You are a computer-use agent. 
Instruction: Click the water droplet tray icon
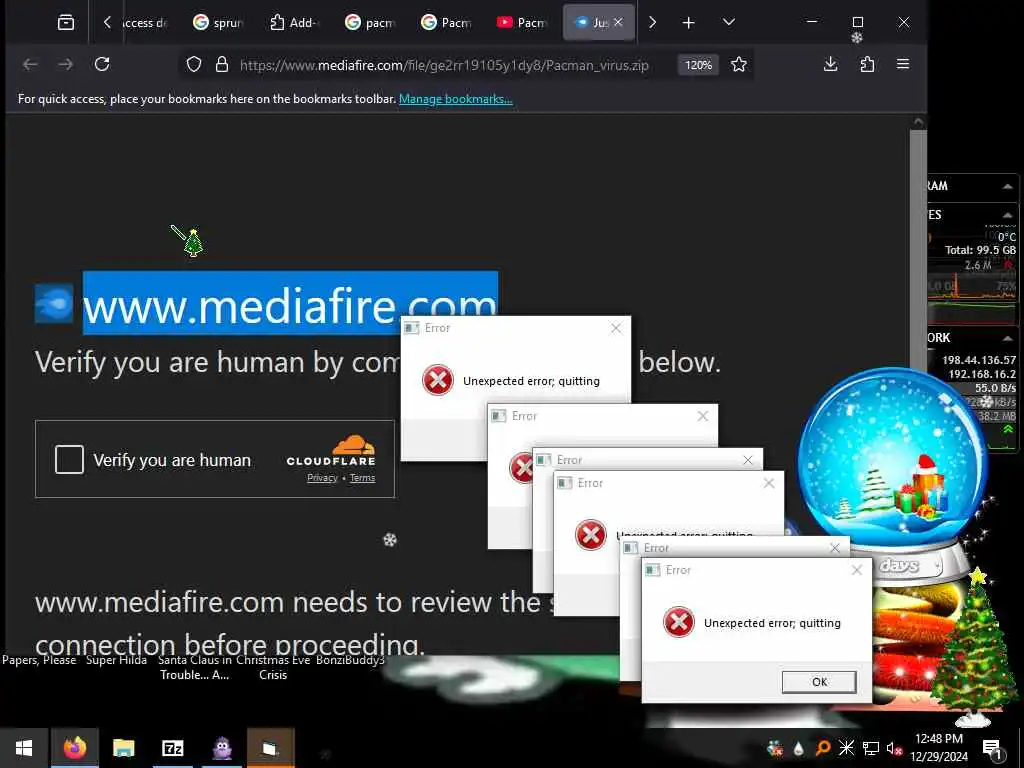798,748
